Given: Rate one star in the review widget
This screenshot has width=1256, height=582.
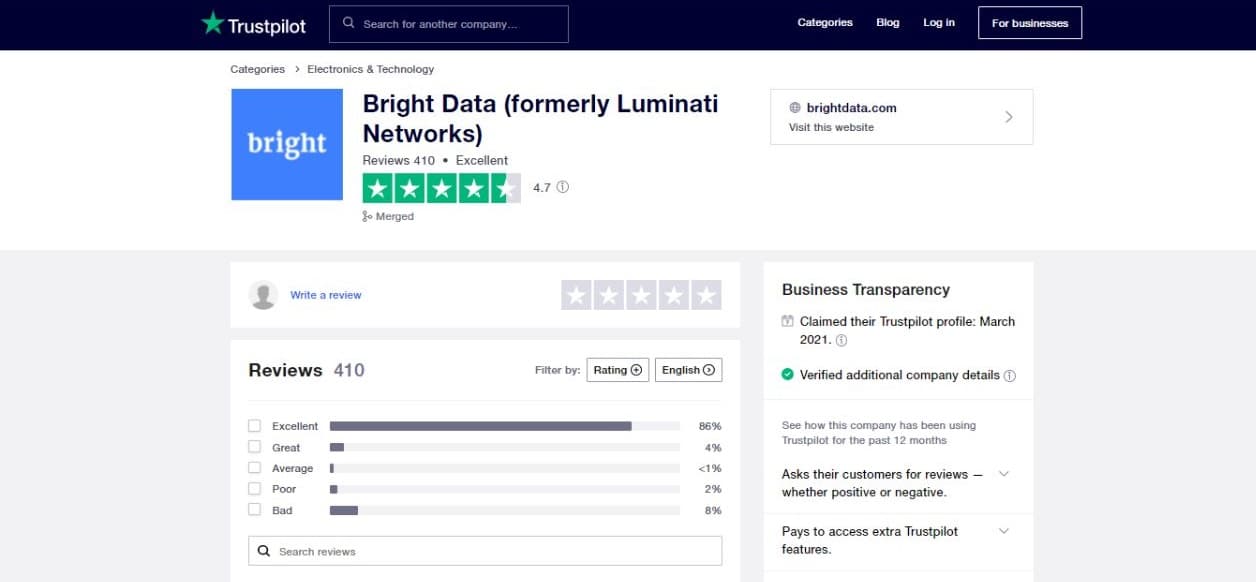Looking at the screenshot, I should click(x=576, y=295).
